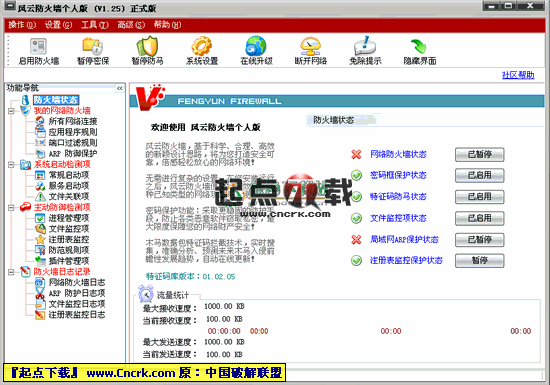Screen dimensions: 550x385
Task: Select 所有网络连接 tree item
Action: coord(73,121)
